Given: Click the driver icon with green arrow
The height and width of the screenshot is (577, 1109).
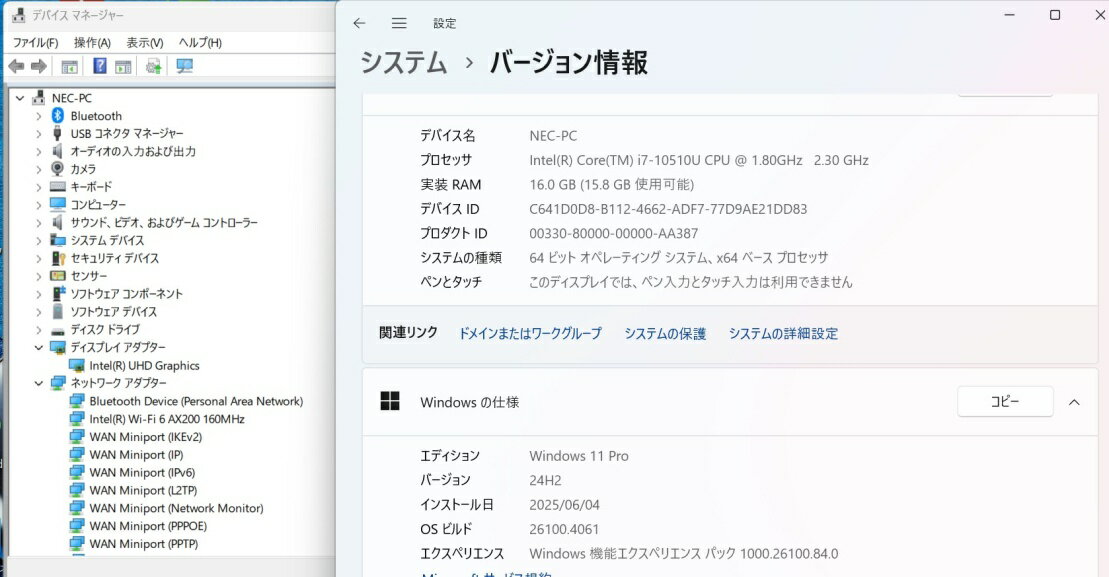Looking at the screenshot, I should pyautogui.click(x=153, y=66).
